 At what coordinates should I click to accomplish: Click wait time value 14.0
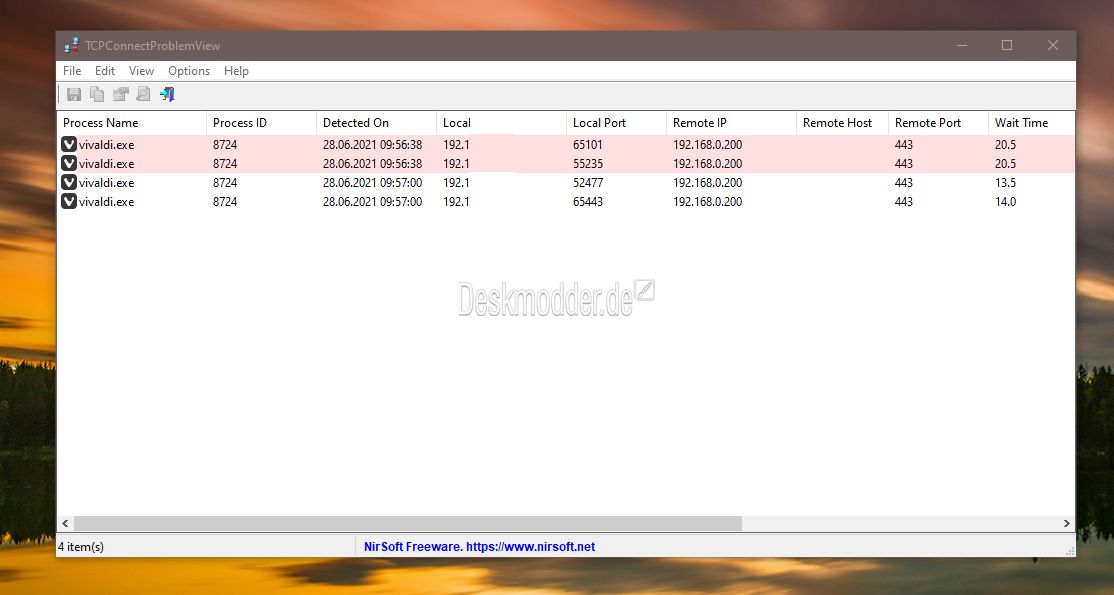(1005, 202)
